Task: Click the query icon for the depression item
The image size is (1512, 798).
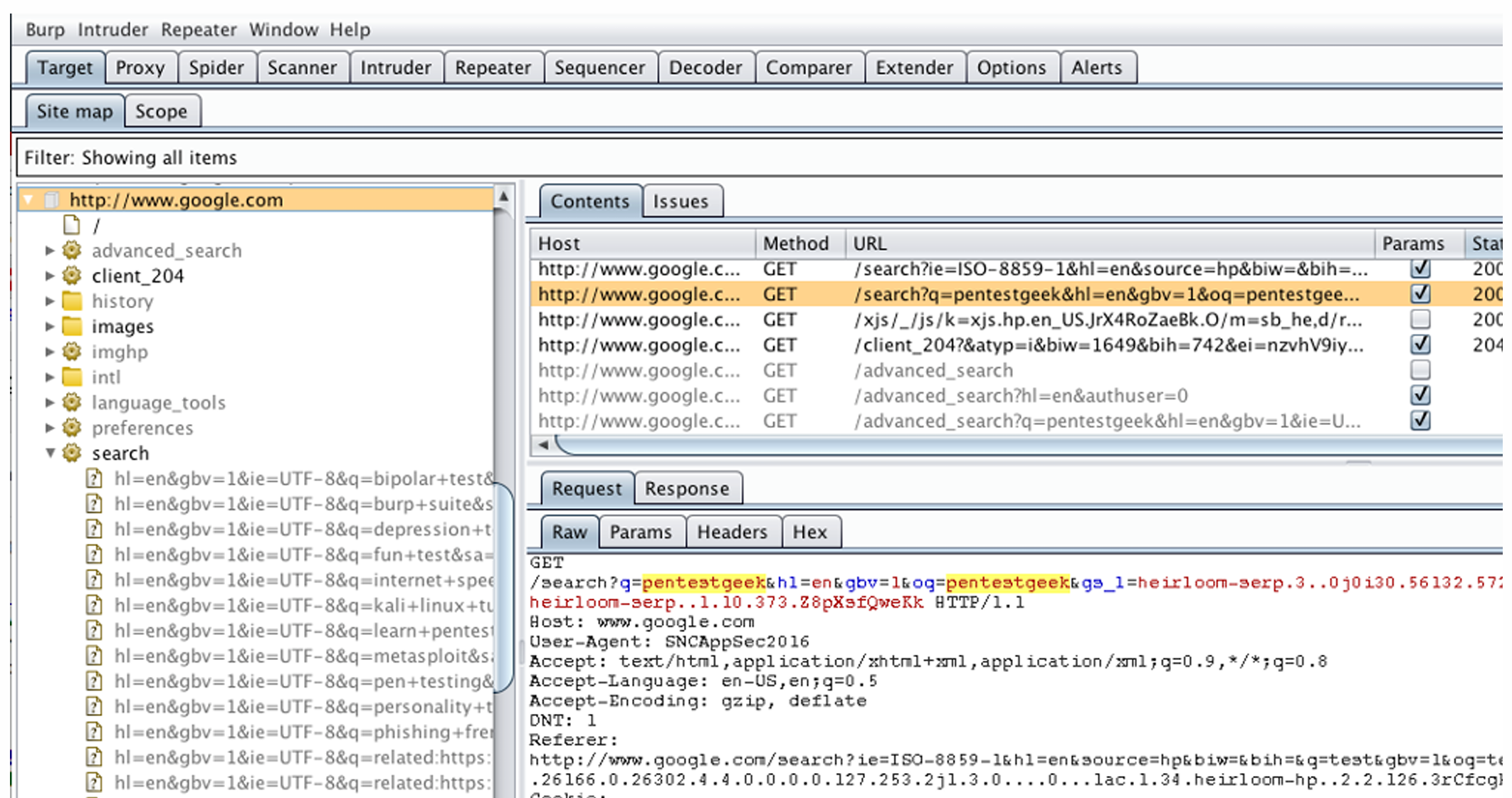Action: pyautogui.click(x=94, y=529)
